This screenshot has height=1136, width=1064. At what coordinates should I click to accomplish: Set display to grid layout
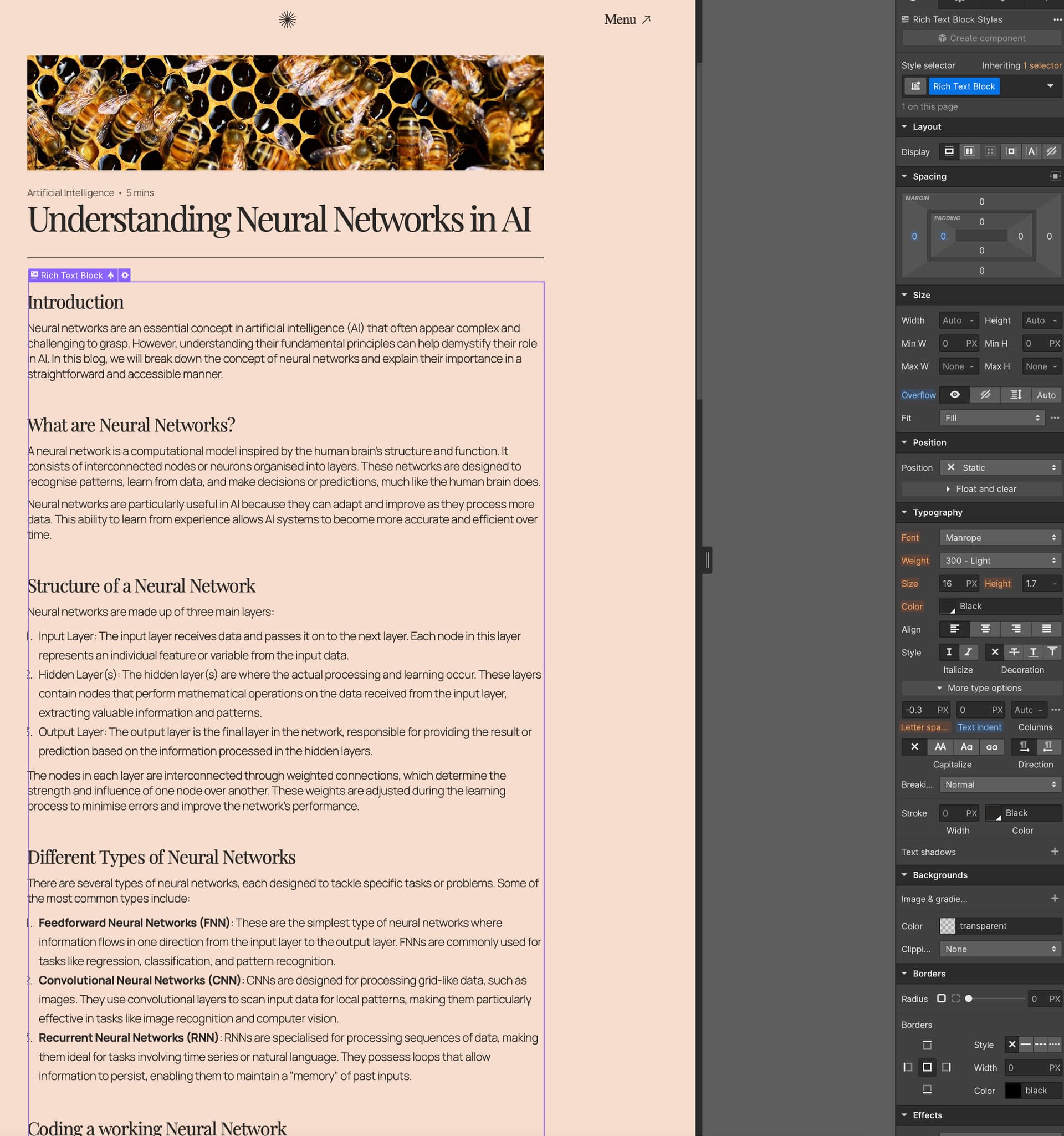990,151
